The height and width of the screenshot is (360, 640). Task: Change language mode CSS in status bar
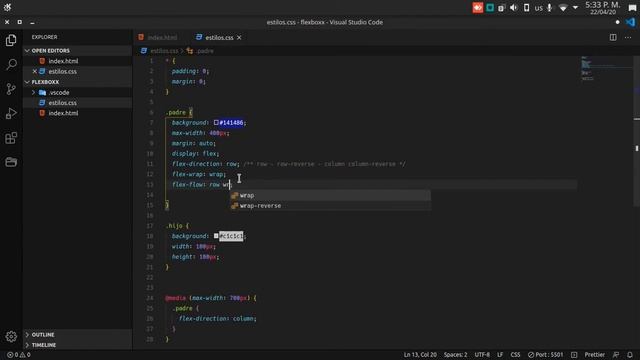(516, 355)
